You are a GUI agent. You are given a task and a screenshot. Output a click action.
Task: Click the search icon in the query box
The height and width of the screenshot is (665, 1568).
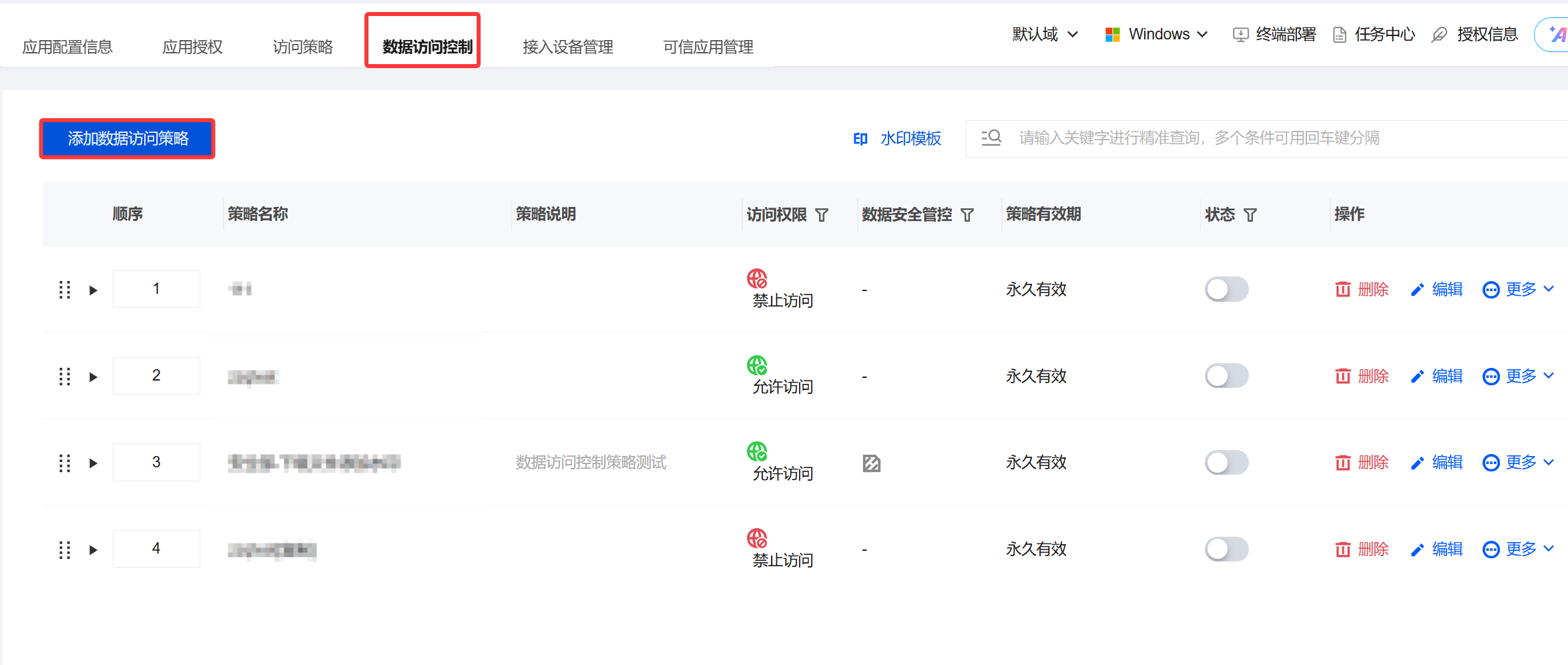pos(991,138)
